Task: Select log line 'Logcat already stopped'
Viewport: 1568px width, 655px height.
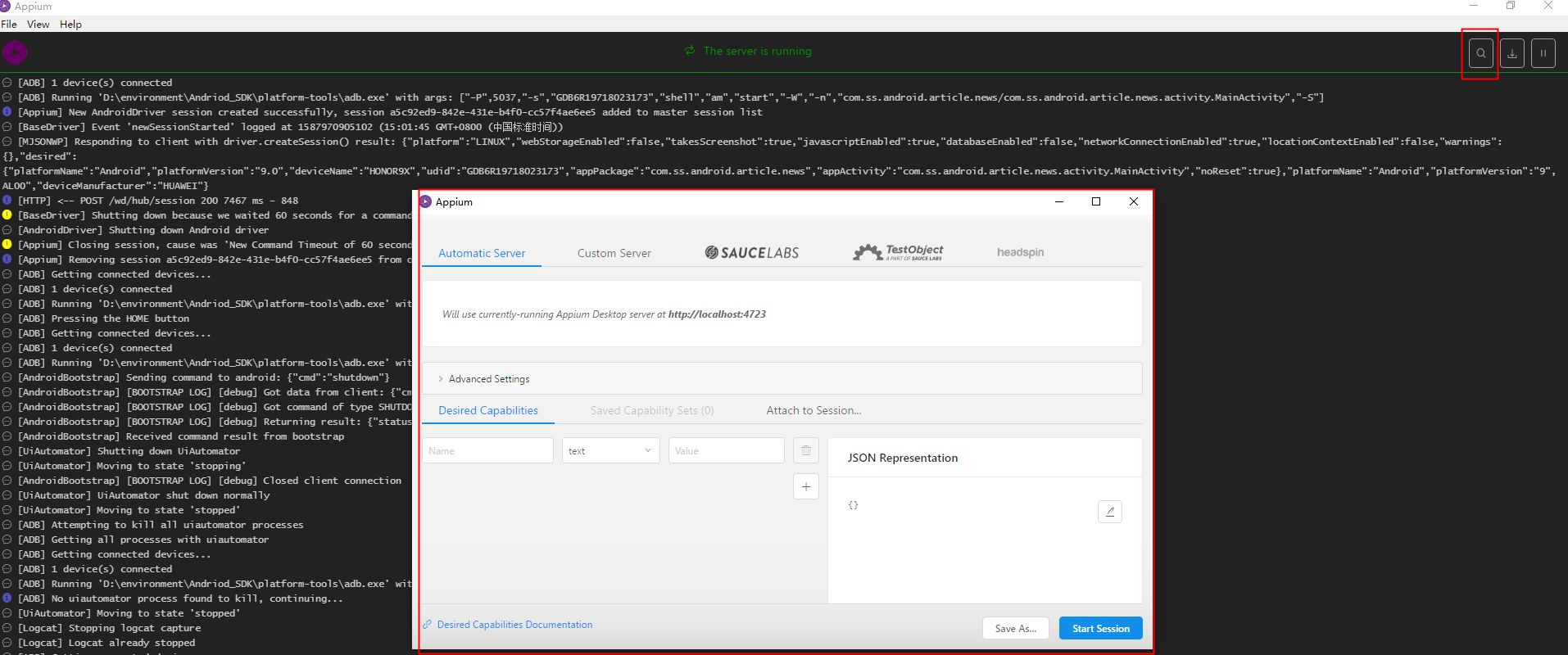Action: pyautogui.click(x=106, y=643)
